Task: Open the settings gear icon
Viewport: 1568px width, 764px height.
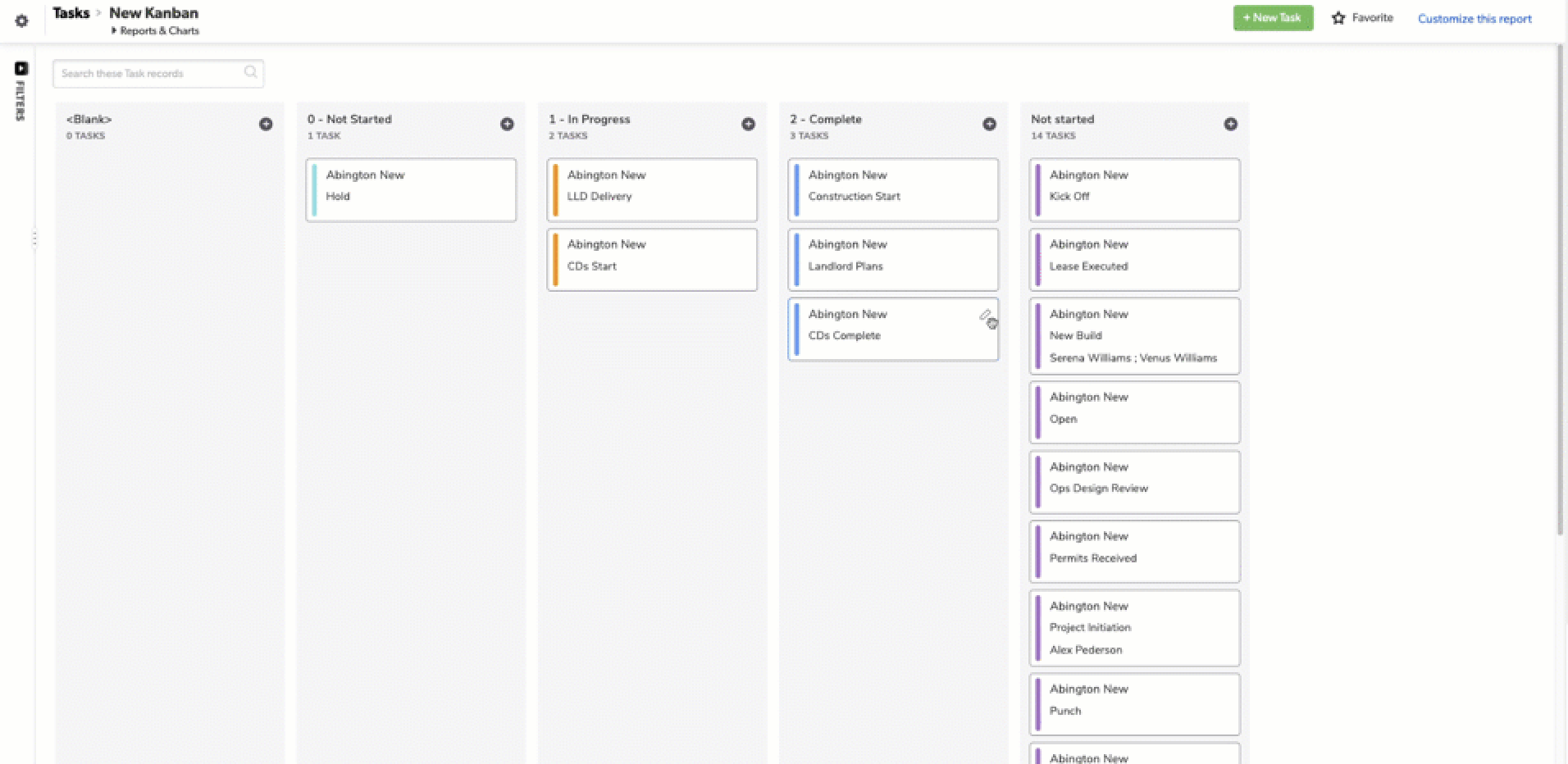Action: [22, 21]
